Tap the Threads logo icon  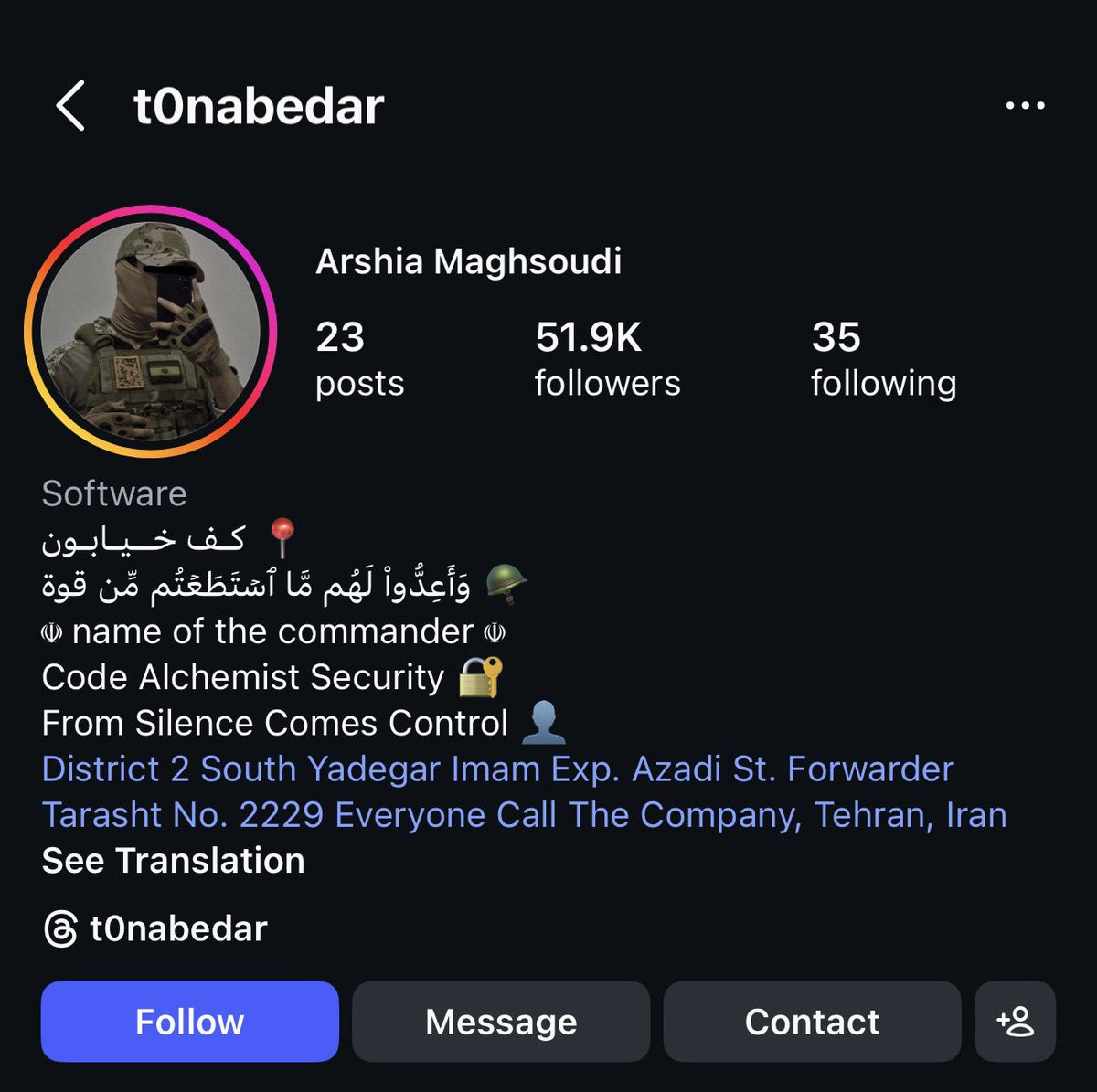pos(60,929)
